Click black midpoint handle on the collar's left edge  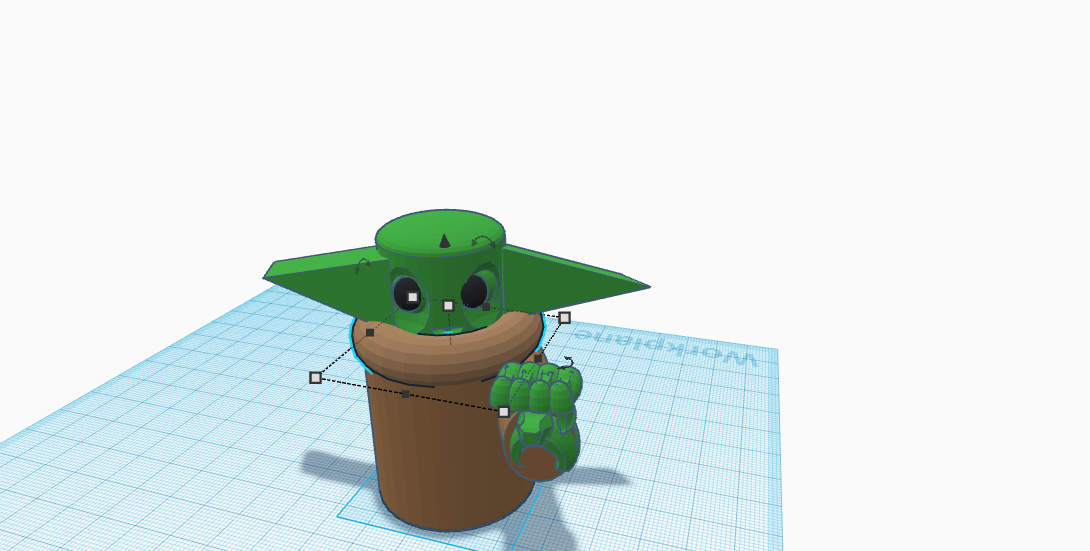[370, 333]
